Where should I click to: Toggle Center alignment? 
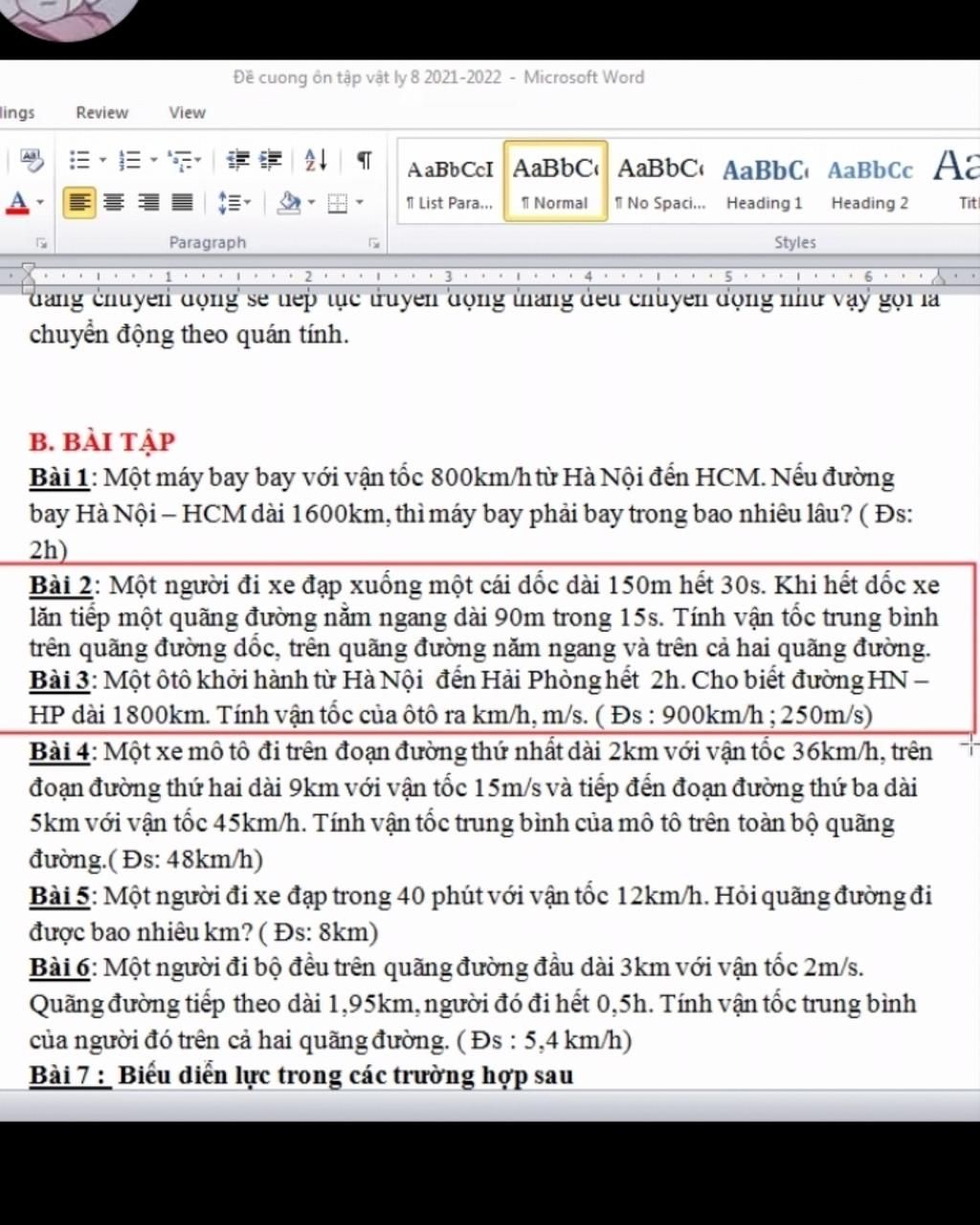[x=114, y=202]
